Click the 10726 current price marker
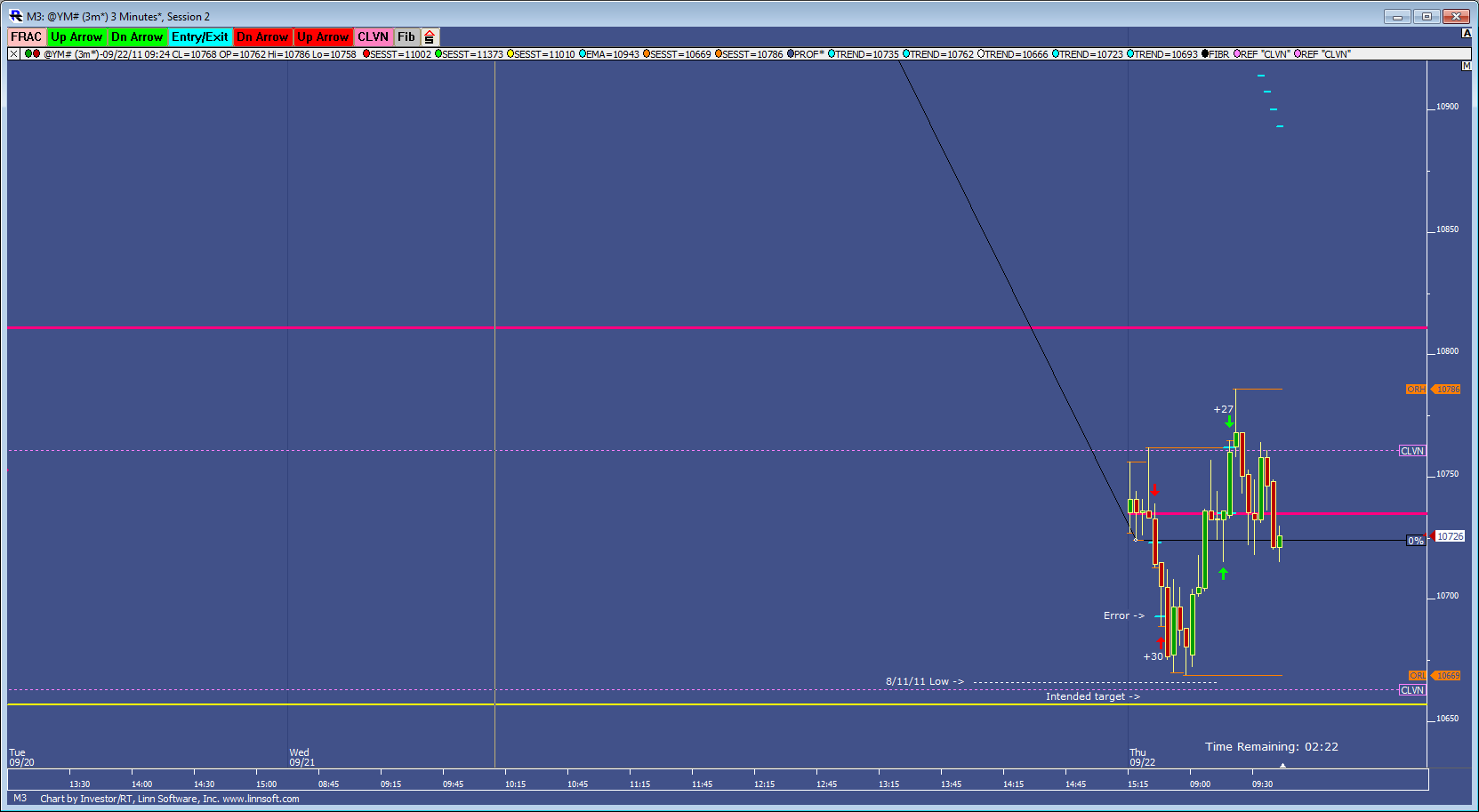The image size is (1479, 812). (x=1450, y=536)
